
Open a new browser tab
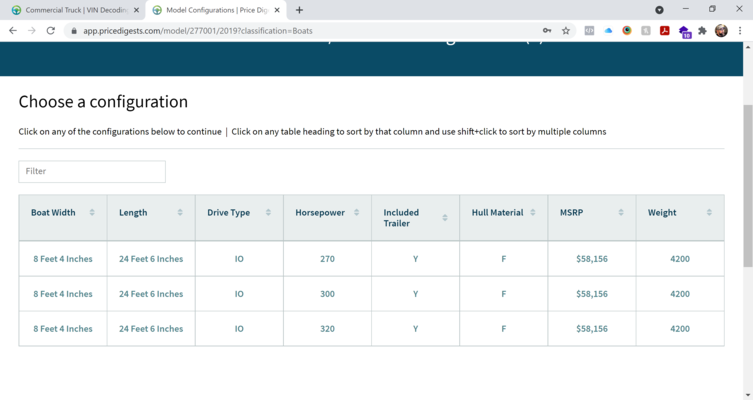[x=299, y=10]
